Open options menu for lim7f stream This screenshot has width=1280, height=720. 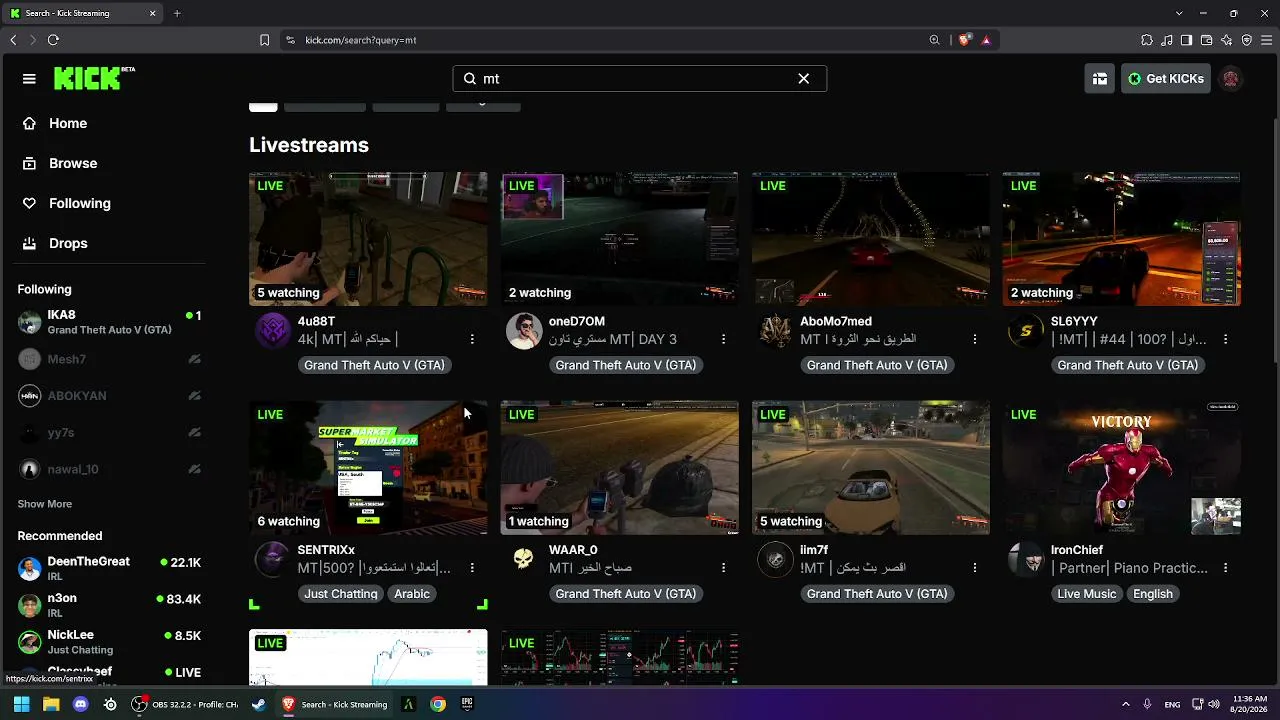pos(974,567)
